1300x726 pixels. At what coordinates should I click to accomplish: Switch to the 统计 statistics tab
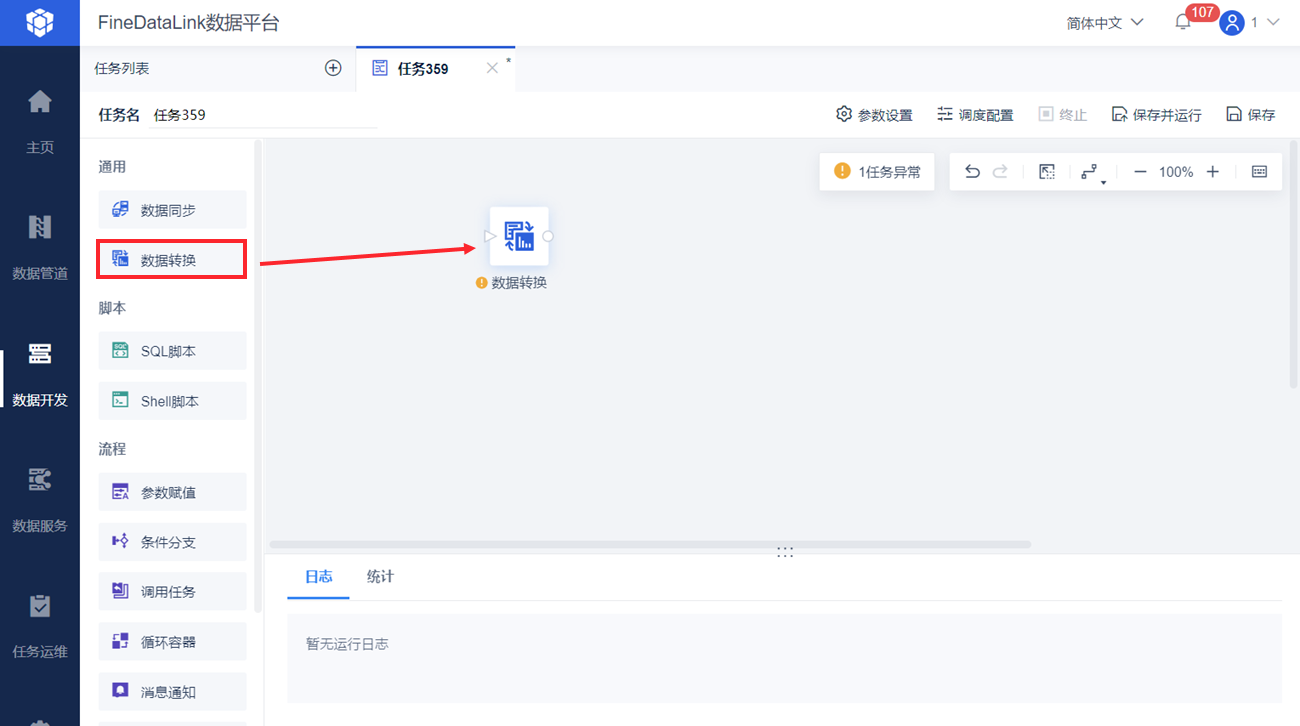(380, 576)
